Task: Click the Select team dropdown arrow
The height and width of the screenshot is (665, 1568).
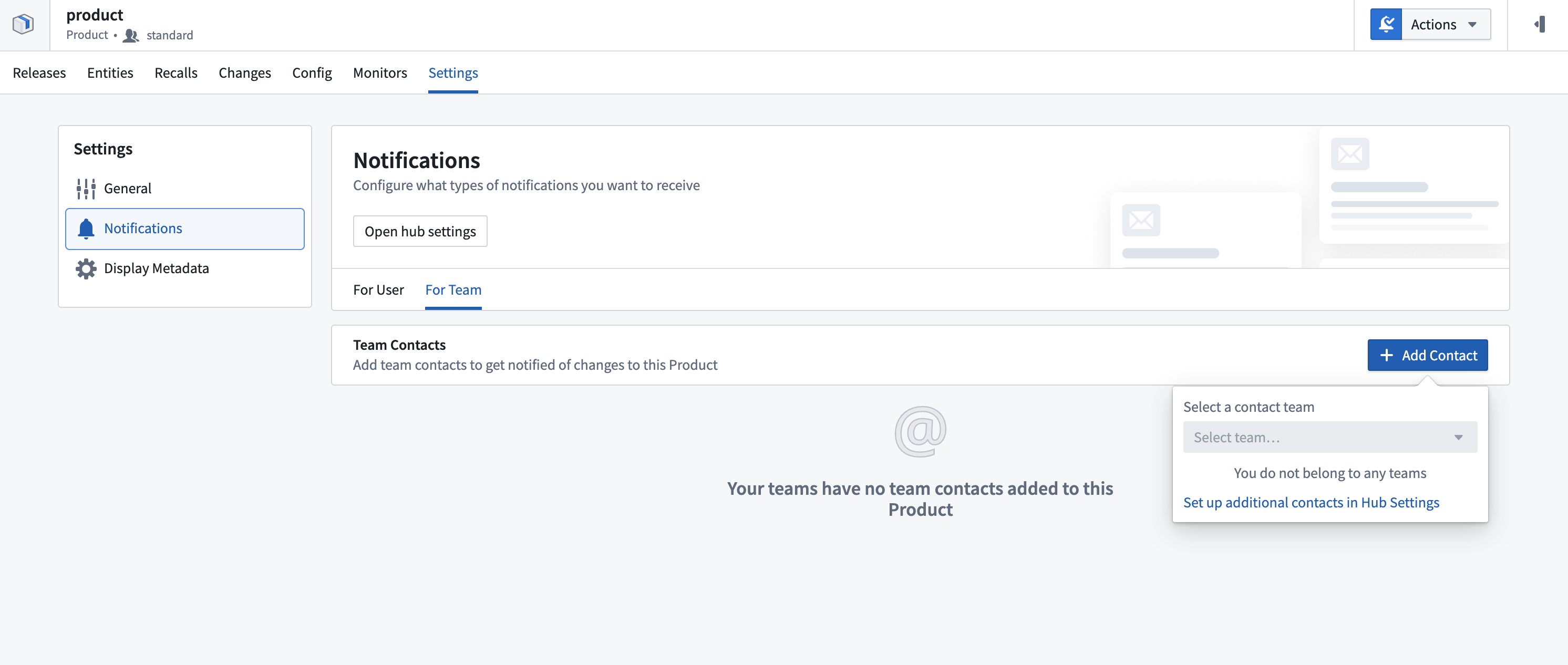Action: tap(1458, 438)
